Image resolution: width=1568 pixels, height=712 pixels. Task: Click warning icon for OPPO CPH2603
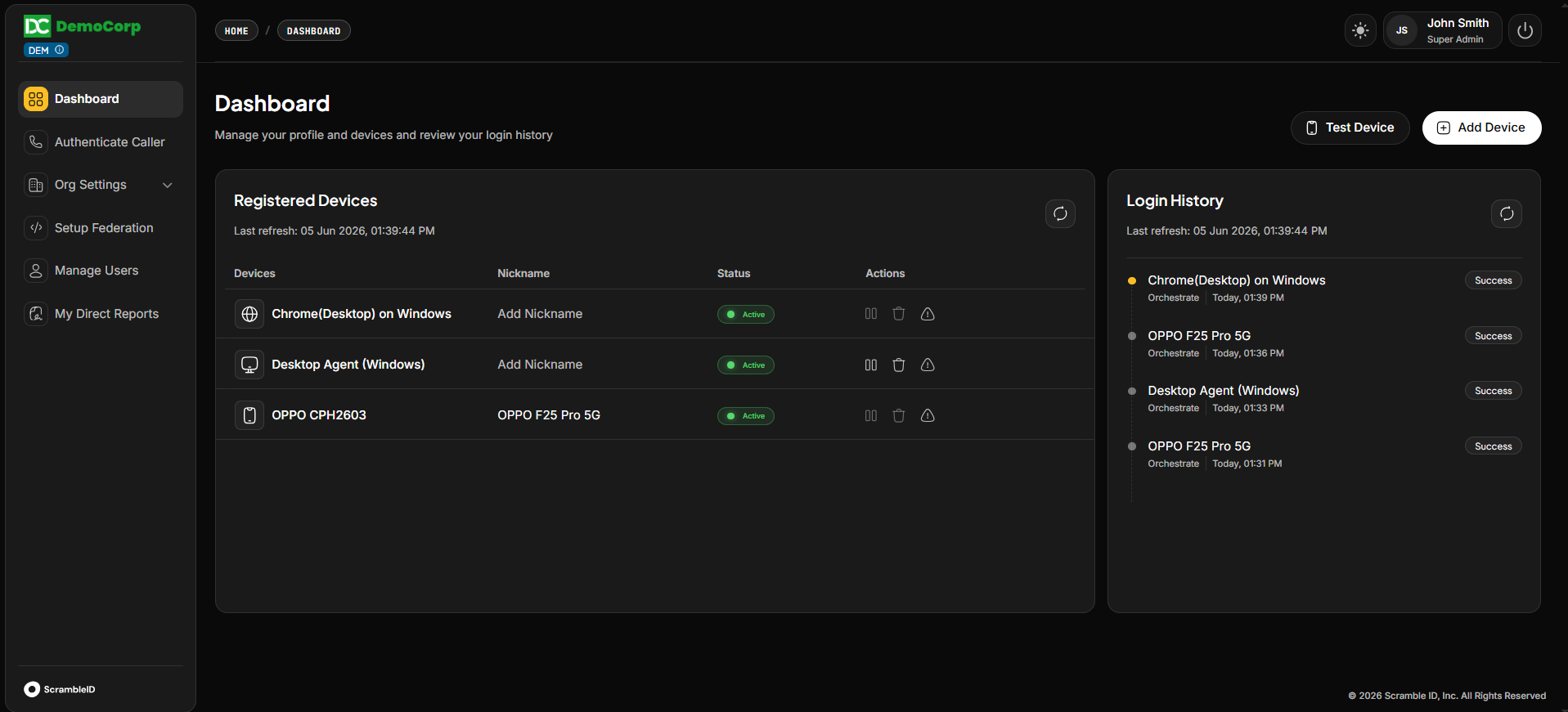[928, 415]
